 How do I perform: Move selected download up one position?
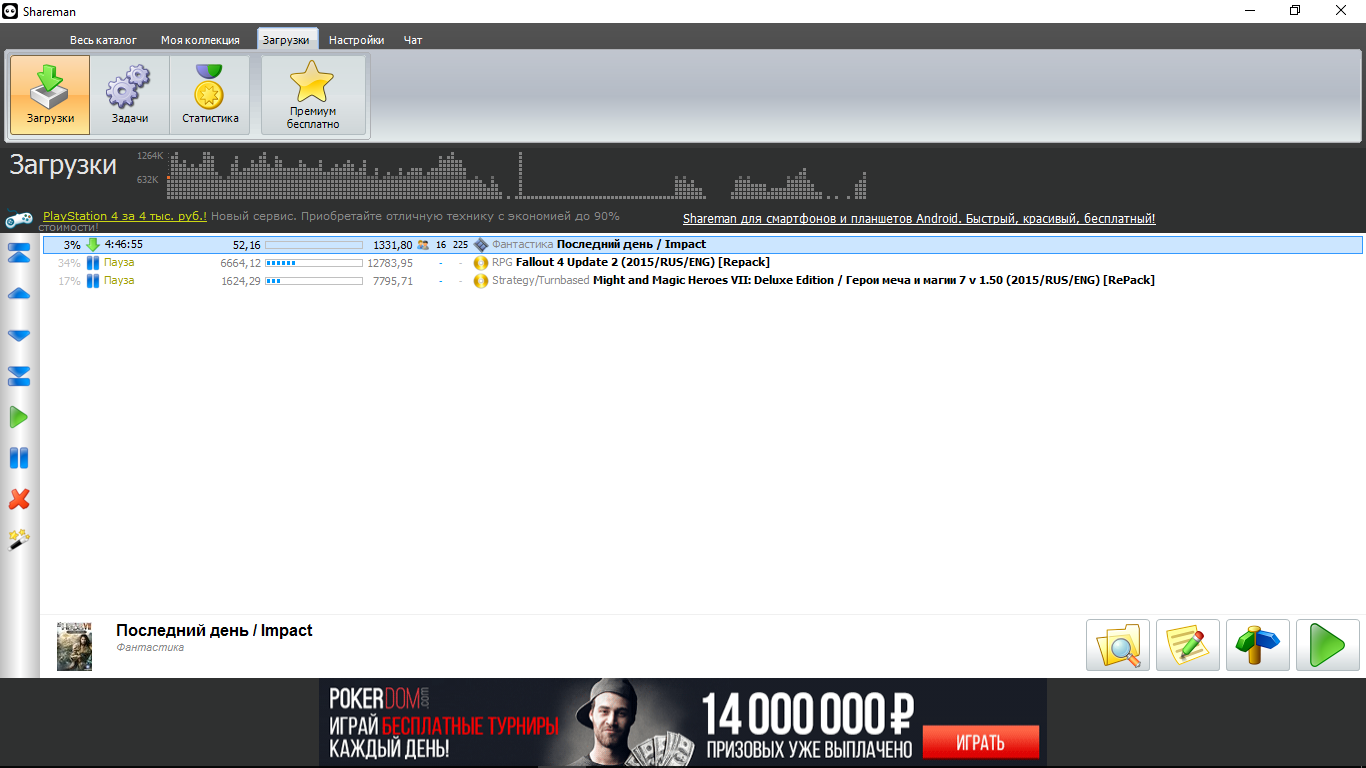pos(19,294)
